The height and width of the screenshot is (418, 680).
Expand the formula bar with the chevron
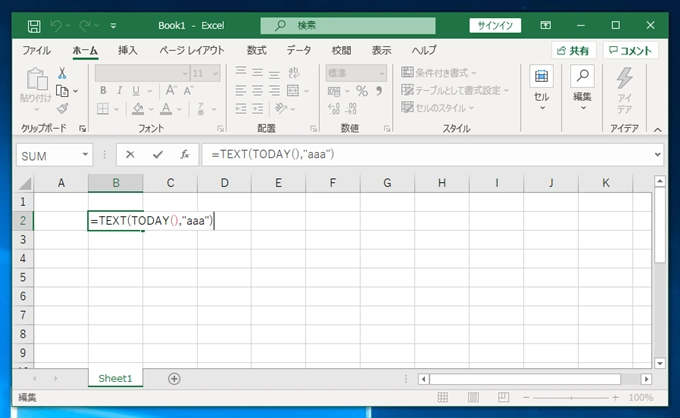[657, 154]
